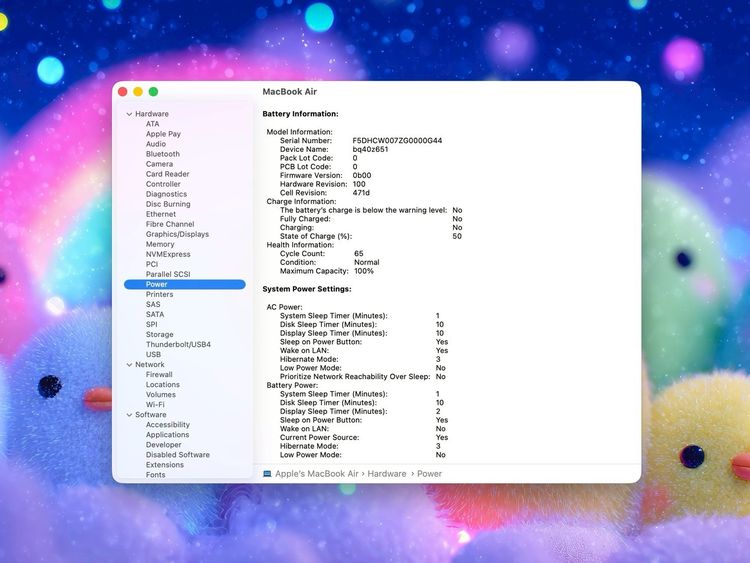This screenshot has width=750, height=563.
Task: Close the MacBook Air window
Action: click(122, 92)
